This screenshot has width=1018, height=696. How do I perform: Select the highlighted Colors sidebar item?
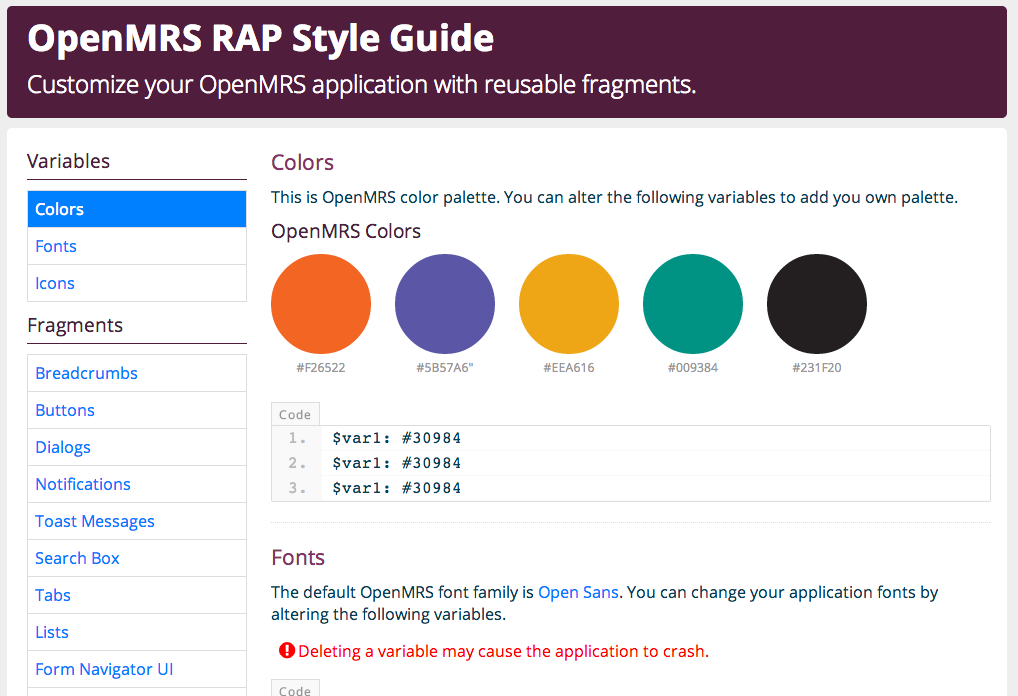[x=137, y=209]
